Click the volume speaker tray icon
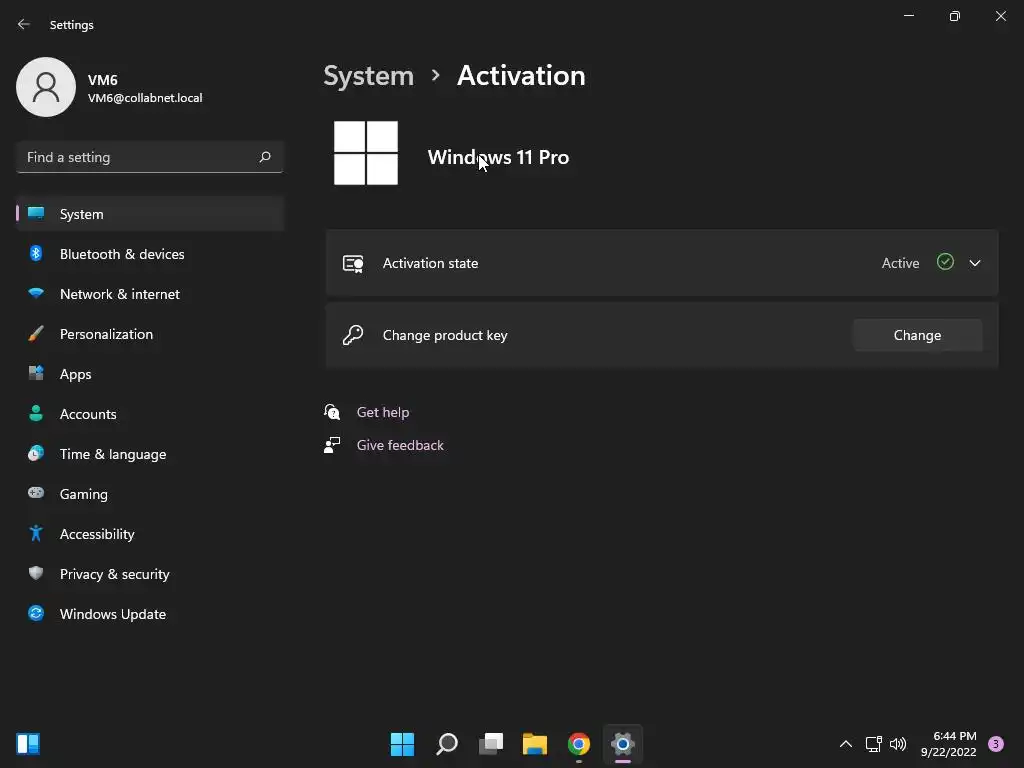 coord(898,744)
